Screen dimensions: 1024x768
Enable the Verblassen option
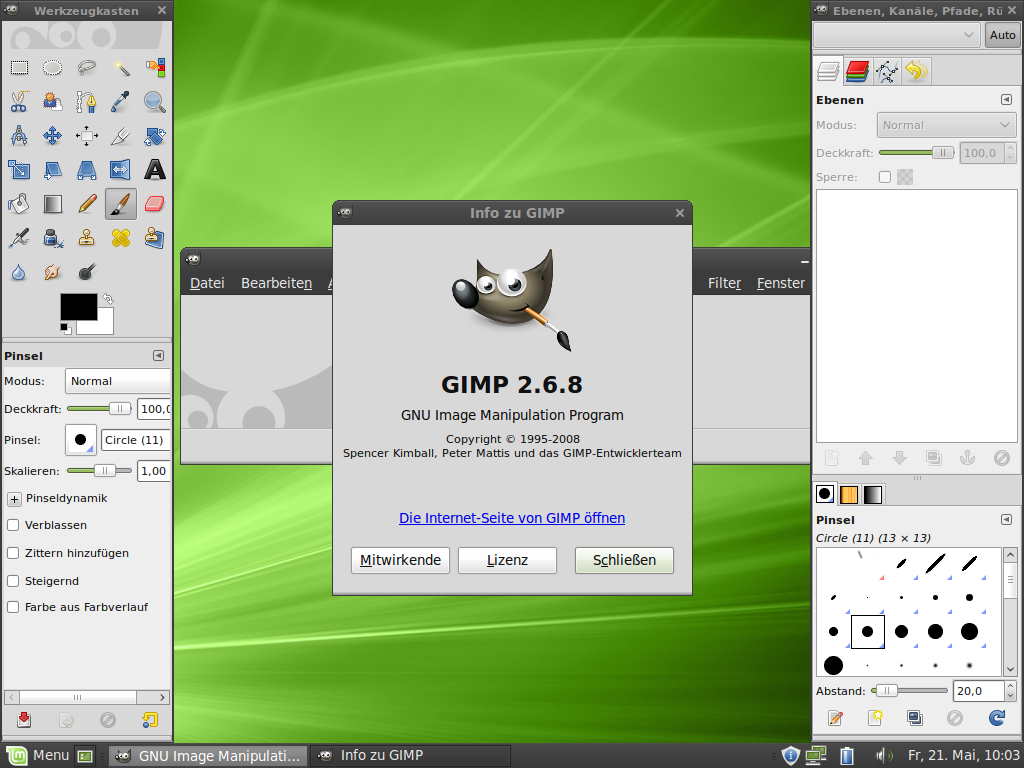pyautogui.click(x=13, y=525)
